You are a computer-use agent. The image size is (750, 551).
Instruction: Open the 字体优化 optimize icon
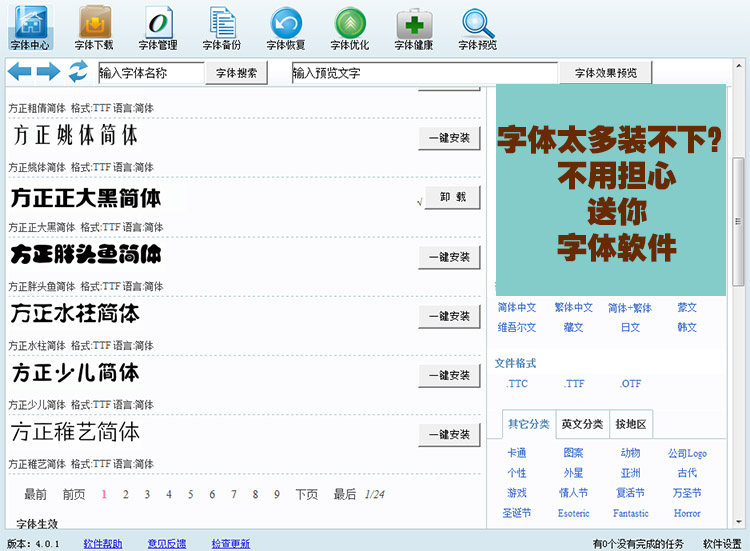tap(350, 28)
